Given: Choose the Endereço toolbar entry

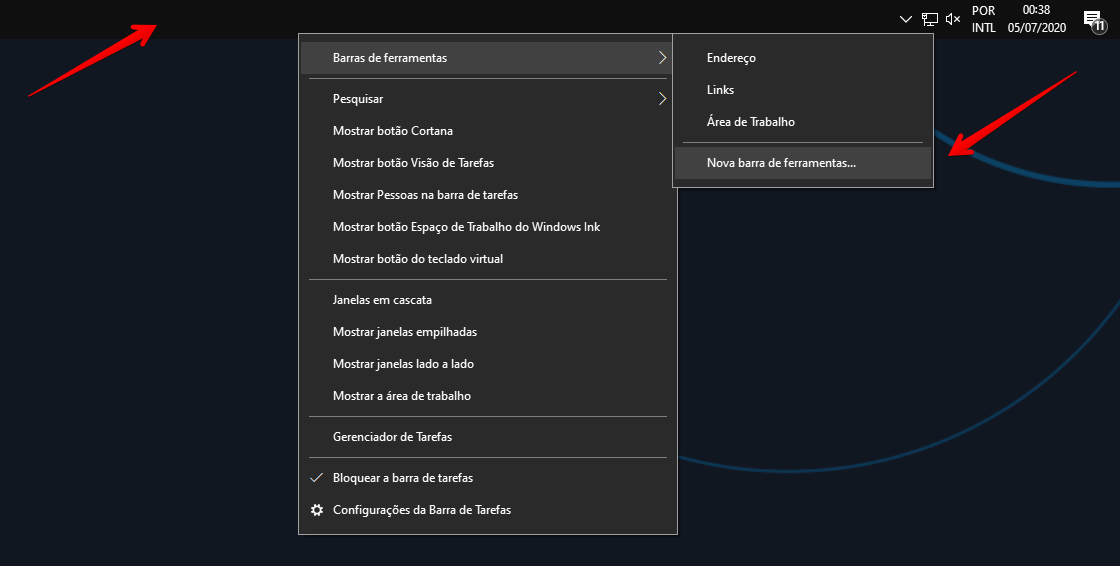Looking at the screenshot, I should coord(731,58).
